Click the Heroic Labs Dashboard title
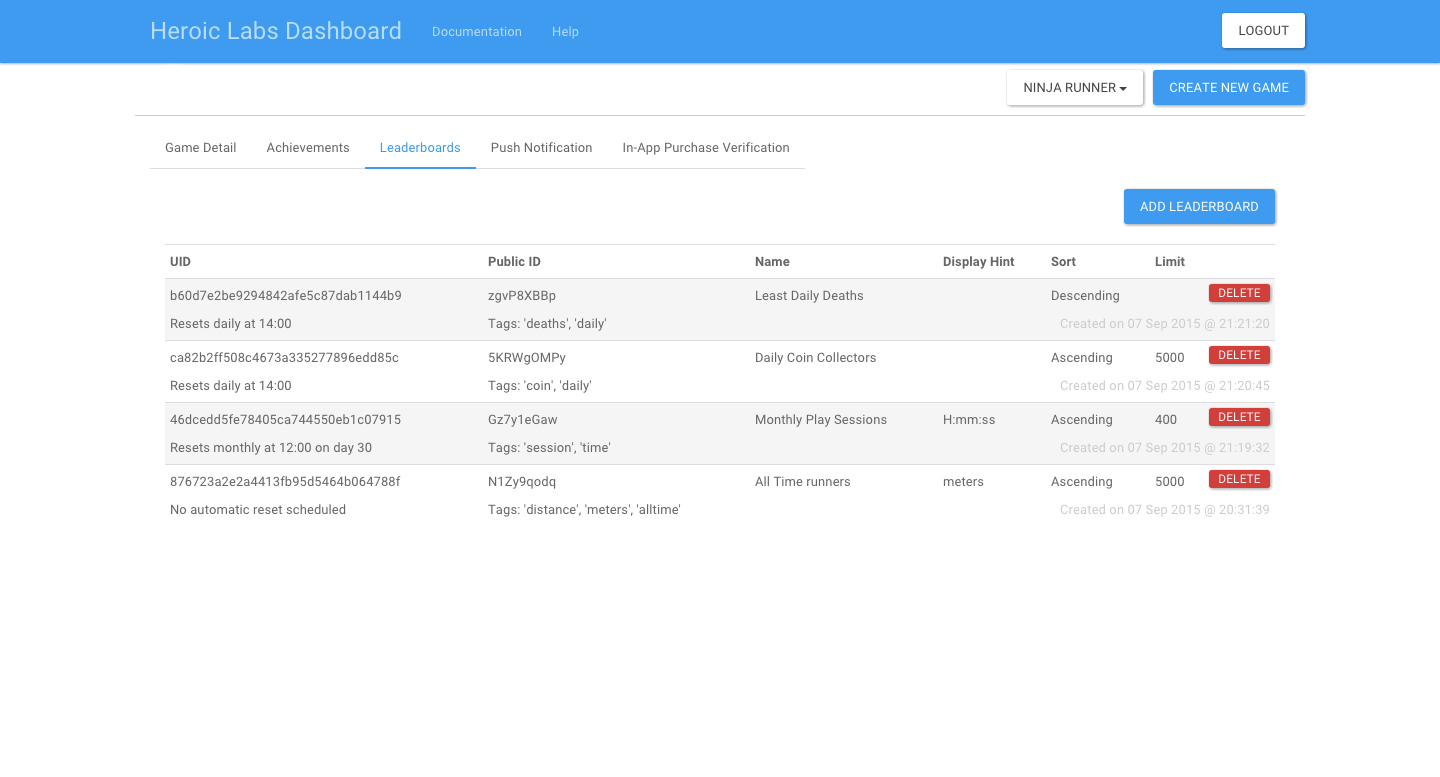1440x777 pixels. (x=276, y=31)
